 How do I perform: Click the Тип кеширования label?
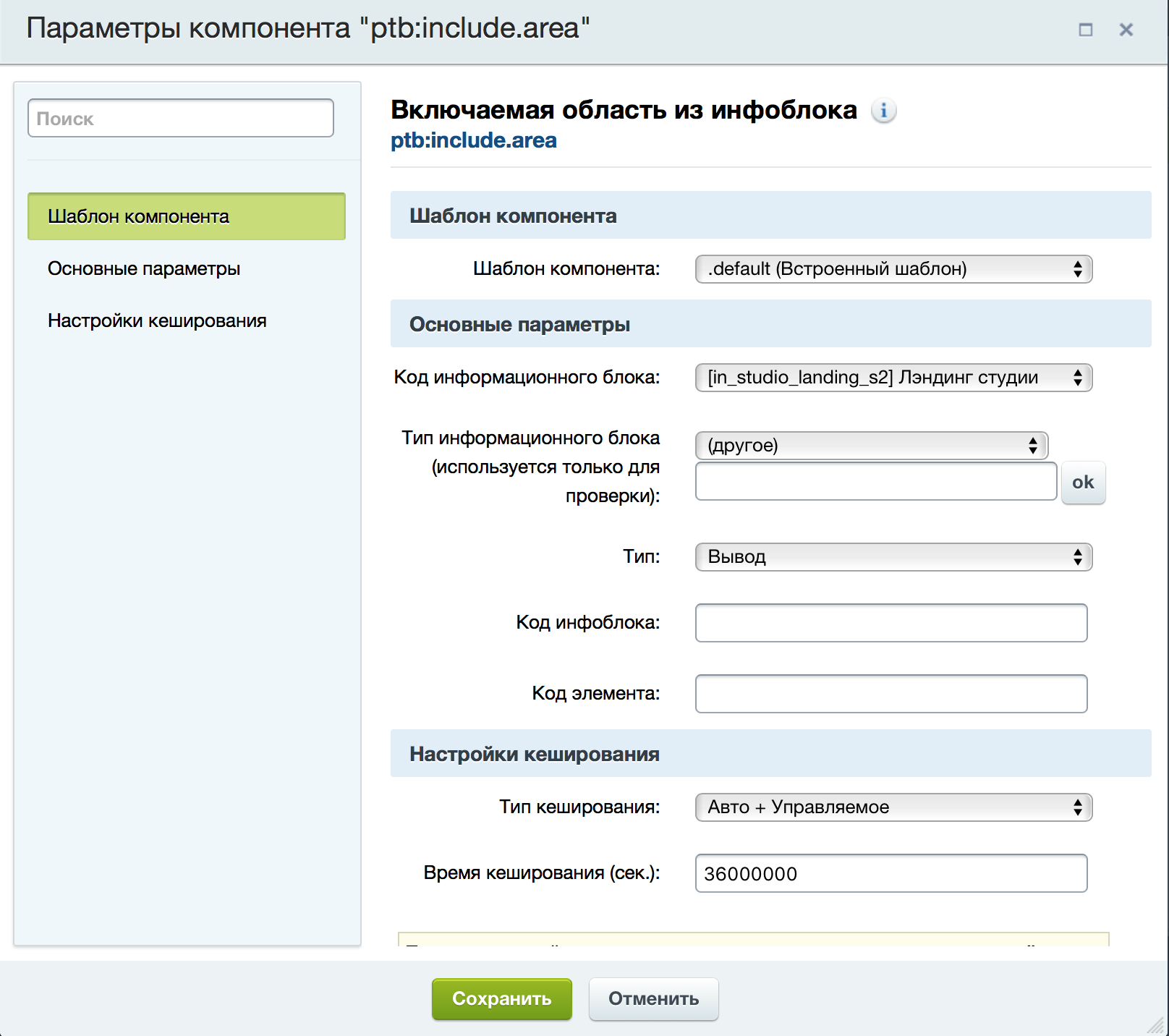coord(579,807)
